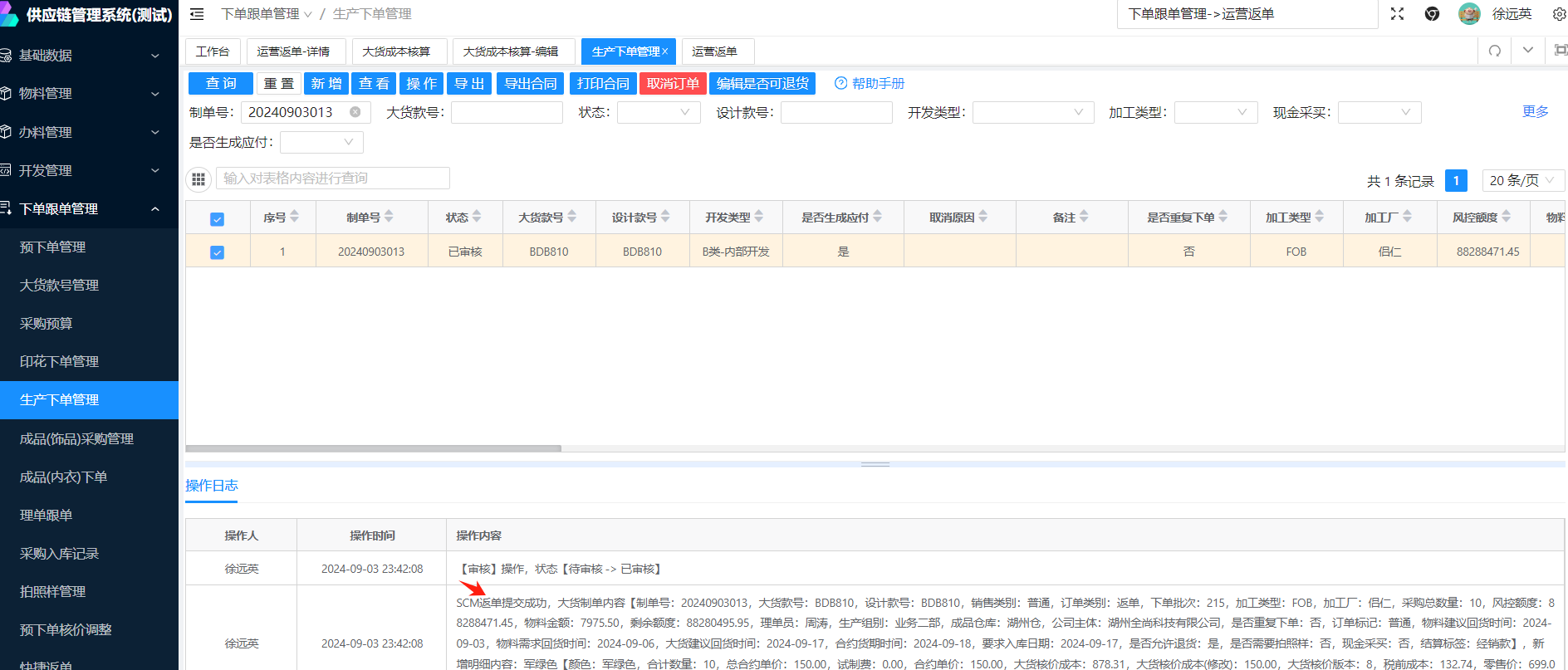Open the 开发类型 dropdown

[x=1032, y=112]
